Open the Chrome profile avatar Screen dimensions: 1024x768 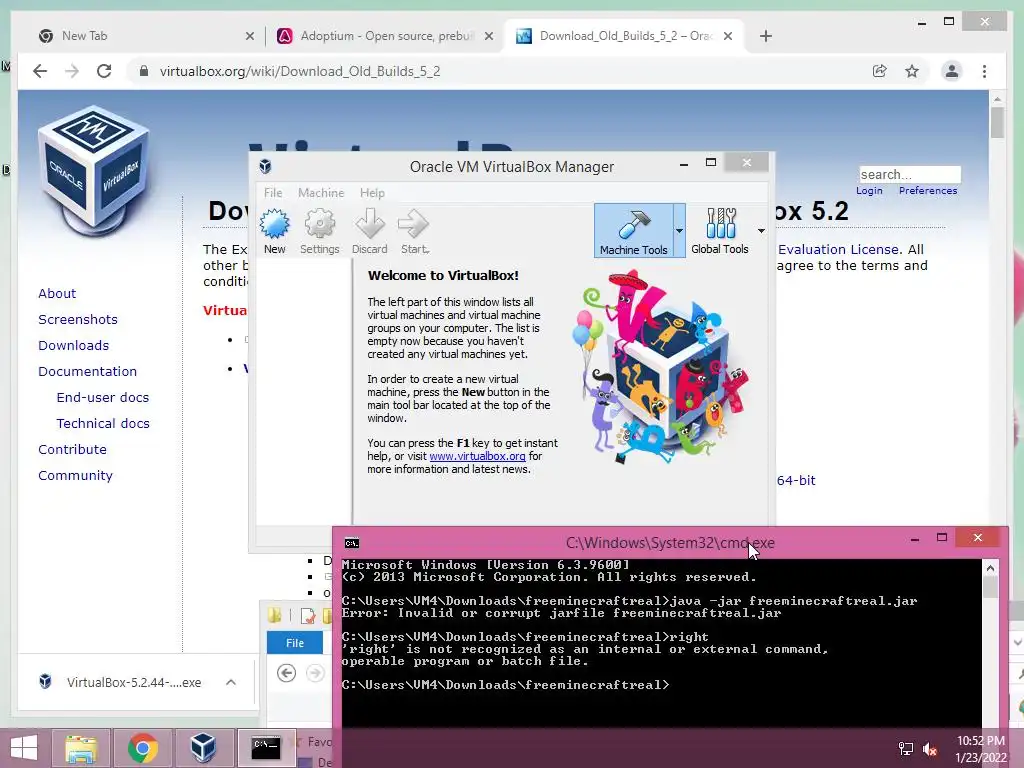pos(952,71)
